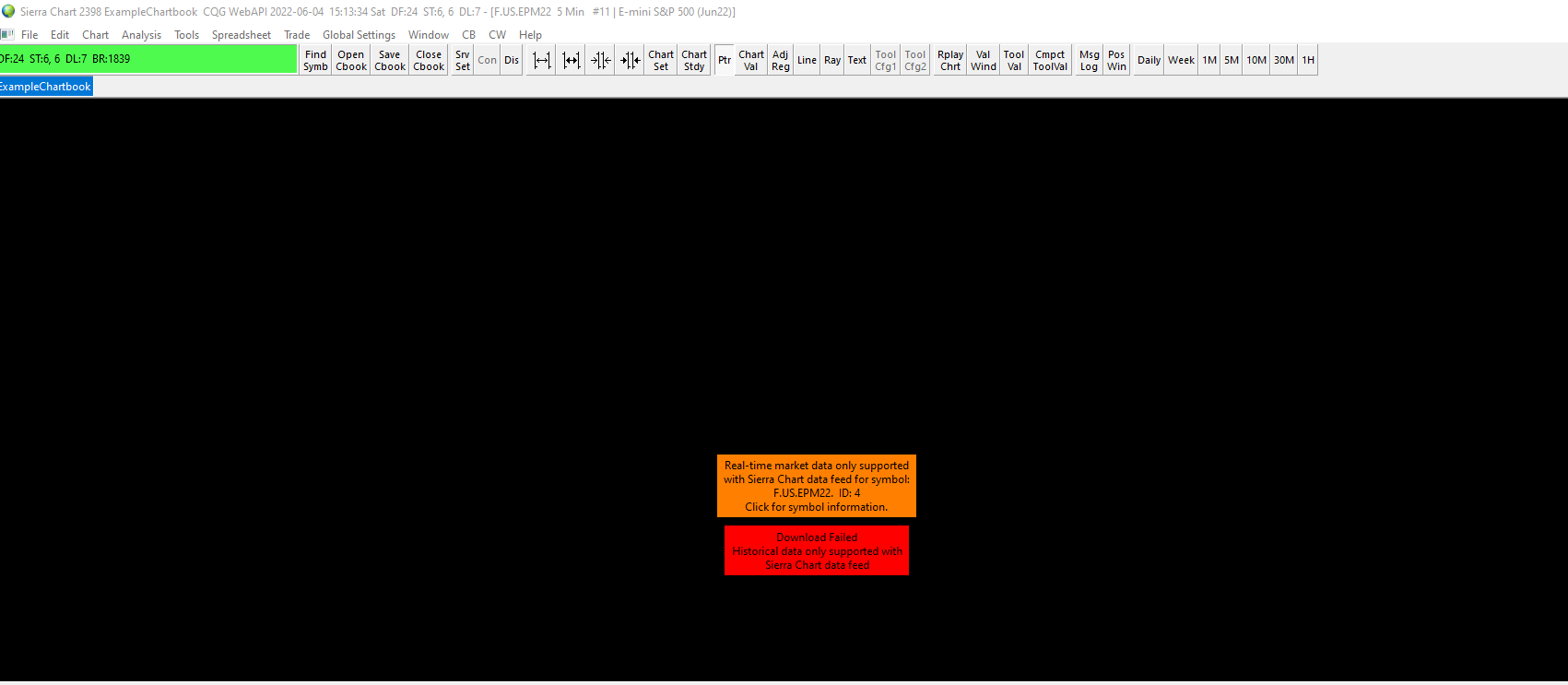1568x685 pixels.
Task: Open the CB menu
Action: tap(468, 35)
